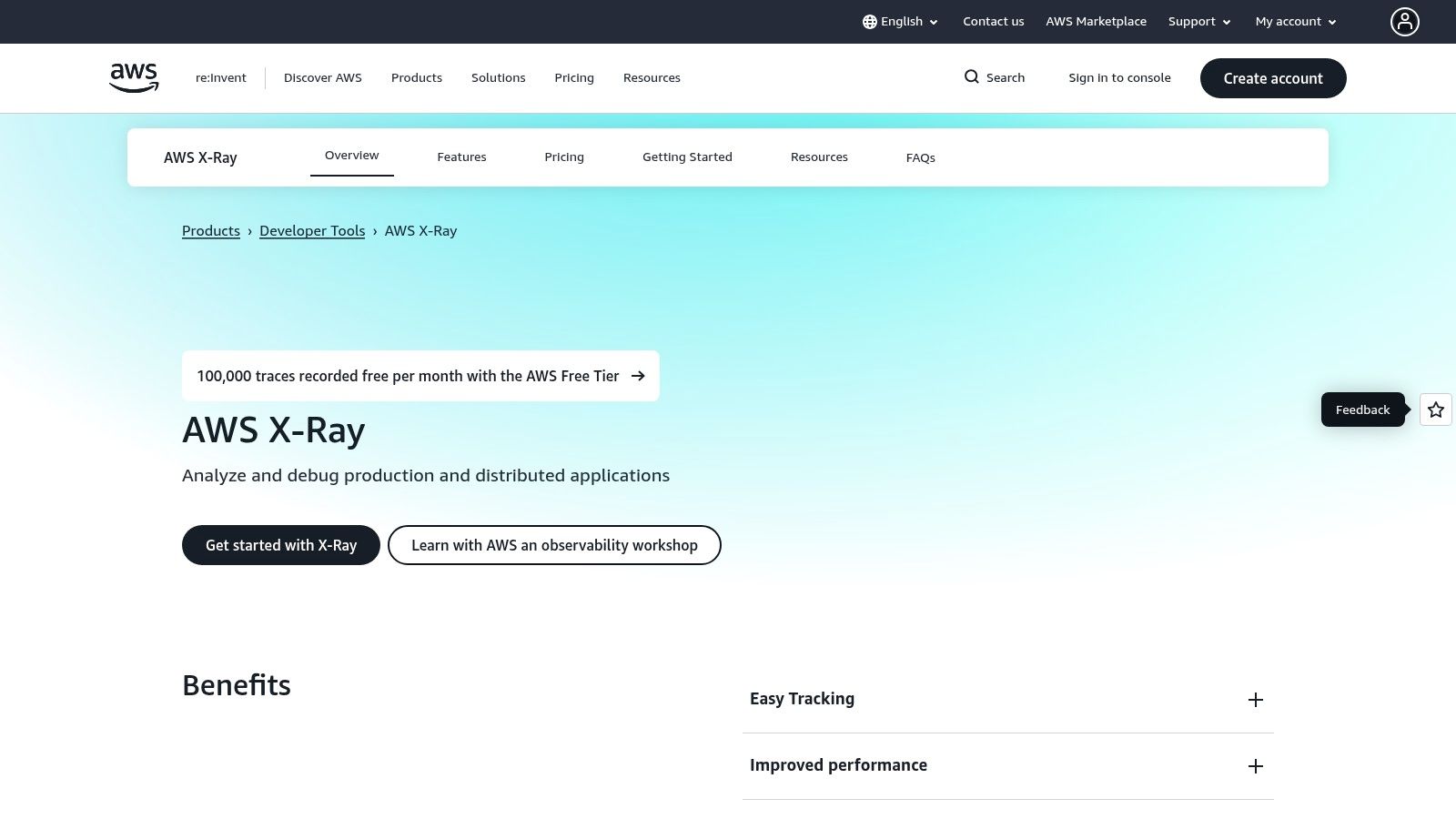This screenshot has height=819, width=1456.
Task: Click the globe language icon
Action: [x=870, y=21]
